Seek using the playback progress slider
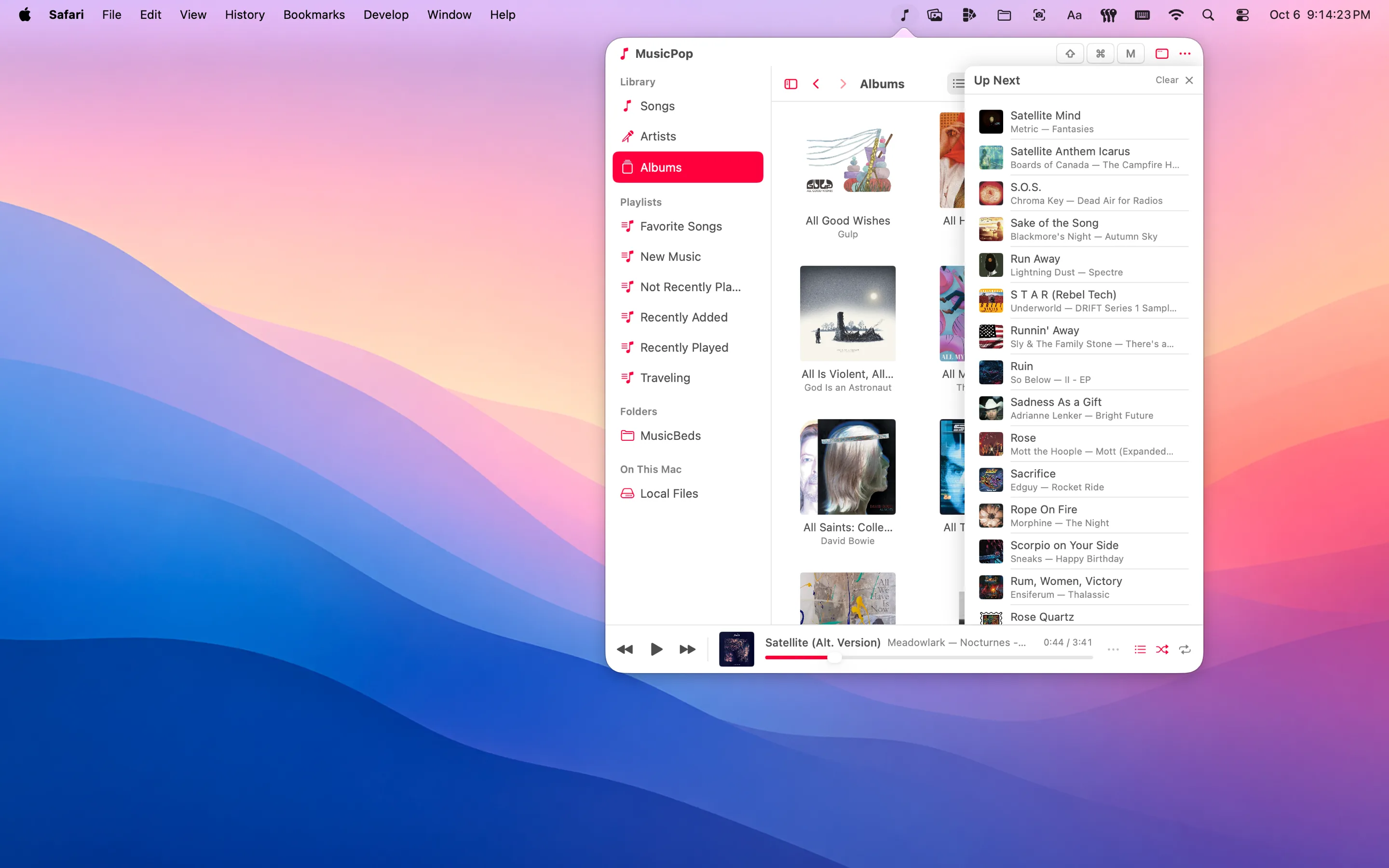The height and width of the screenshot is (868, 1389). tap(929, 657)
